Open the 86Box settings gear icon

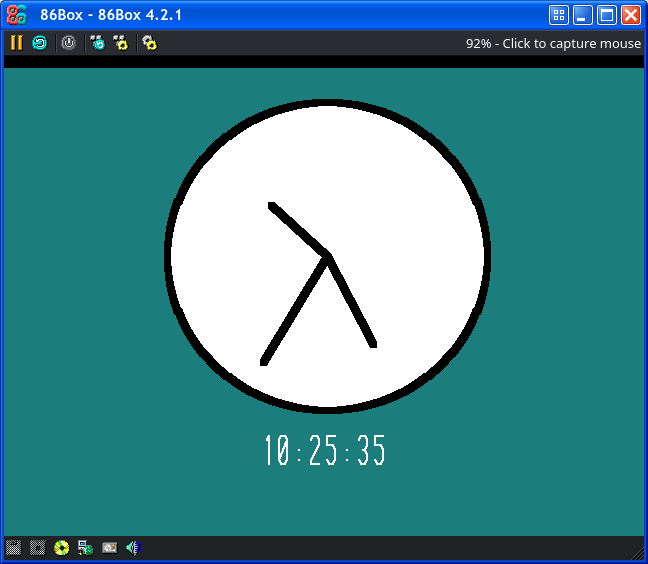click(149, 43)
